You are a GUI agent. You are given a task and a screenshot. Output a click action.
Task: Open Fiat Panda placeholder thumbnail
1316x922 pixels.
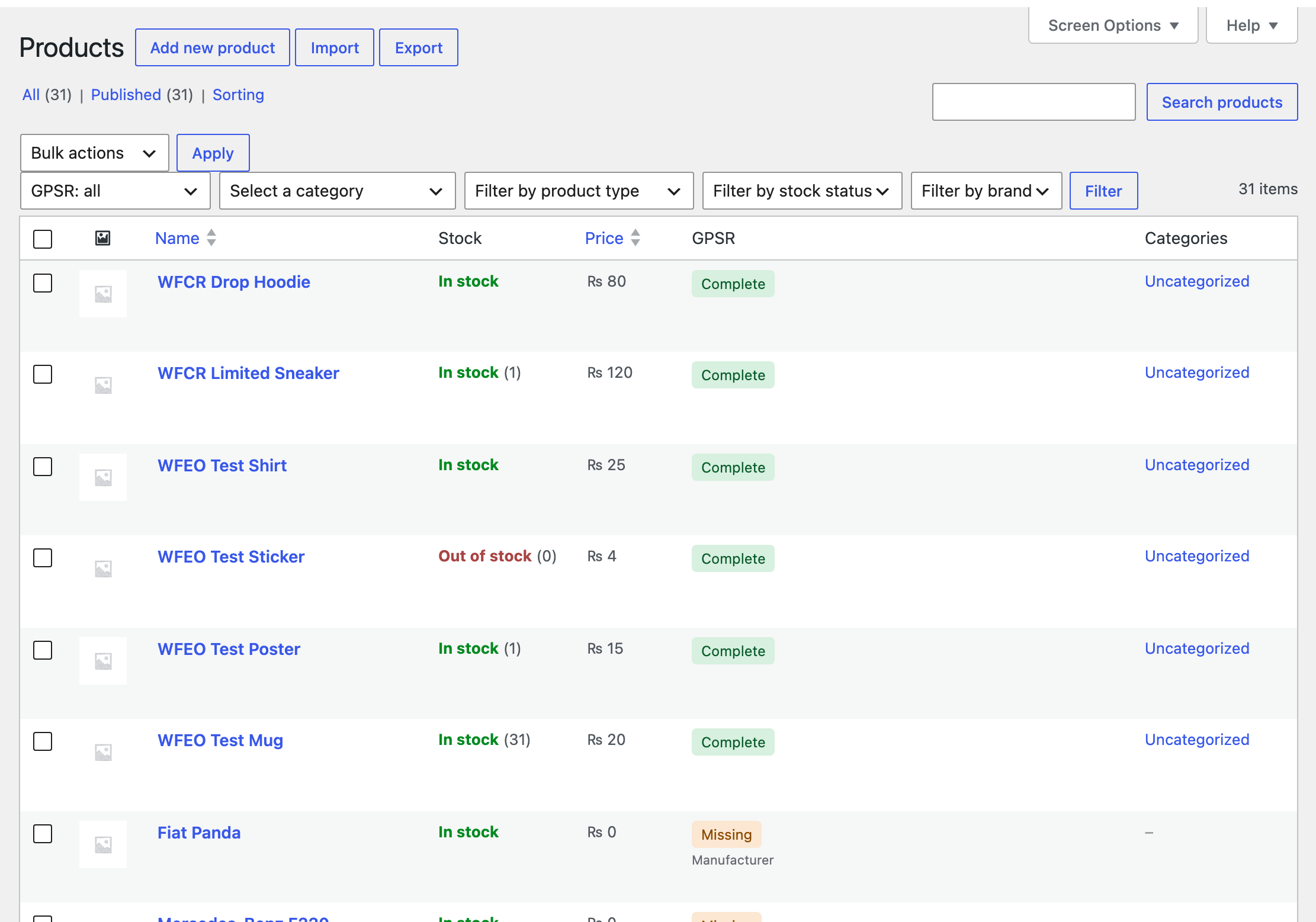103,844
